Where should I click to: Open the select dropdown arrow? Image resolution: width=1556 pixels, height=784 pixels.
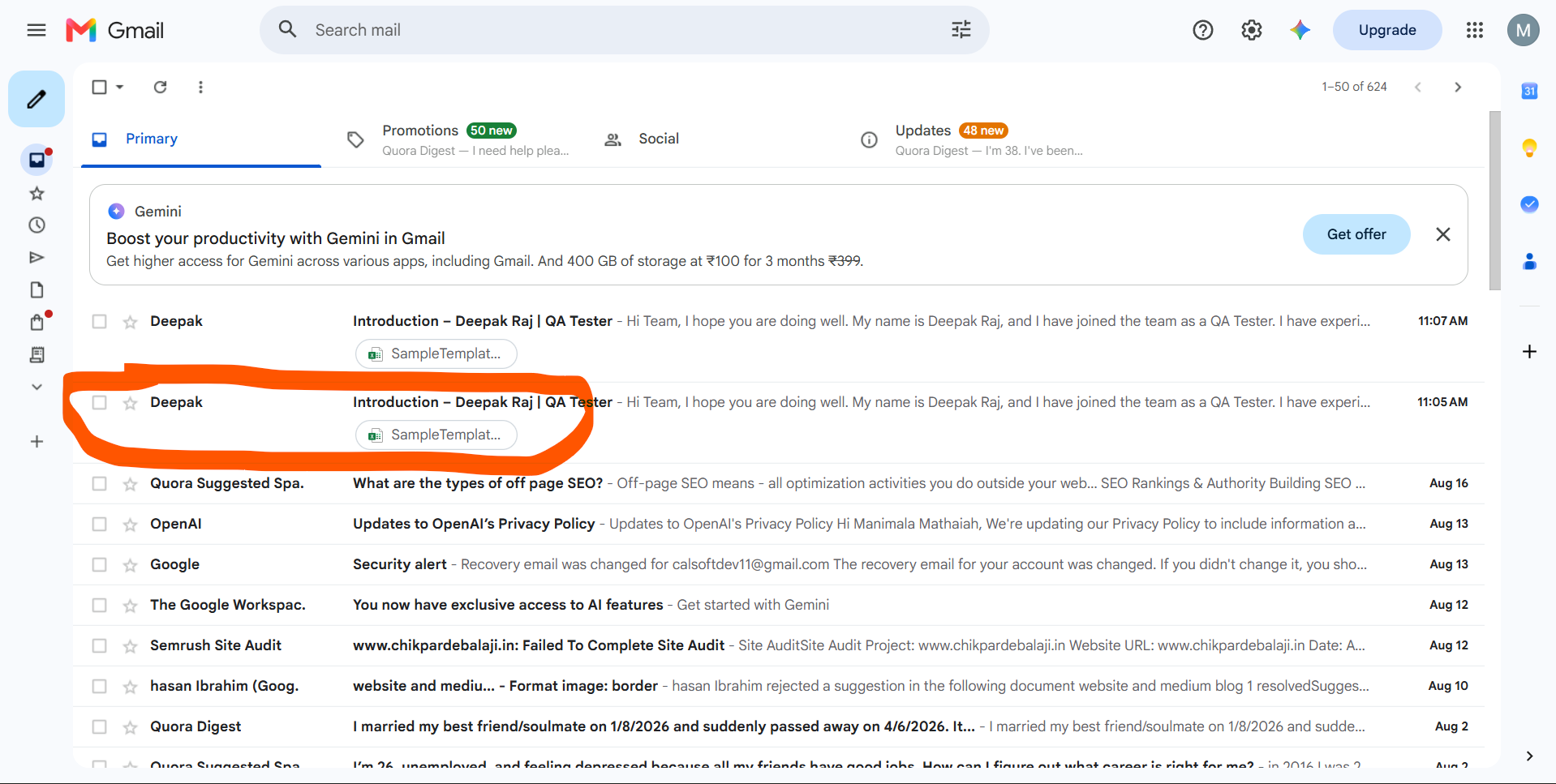[119, 87]
